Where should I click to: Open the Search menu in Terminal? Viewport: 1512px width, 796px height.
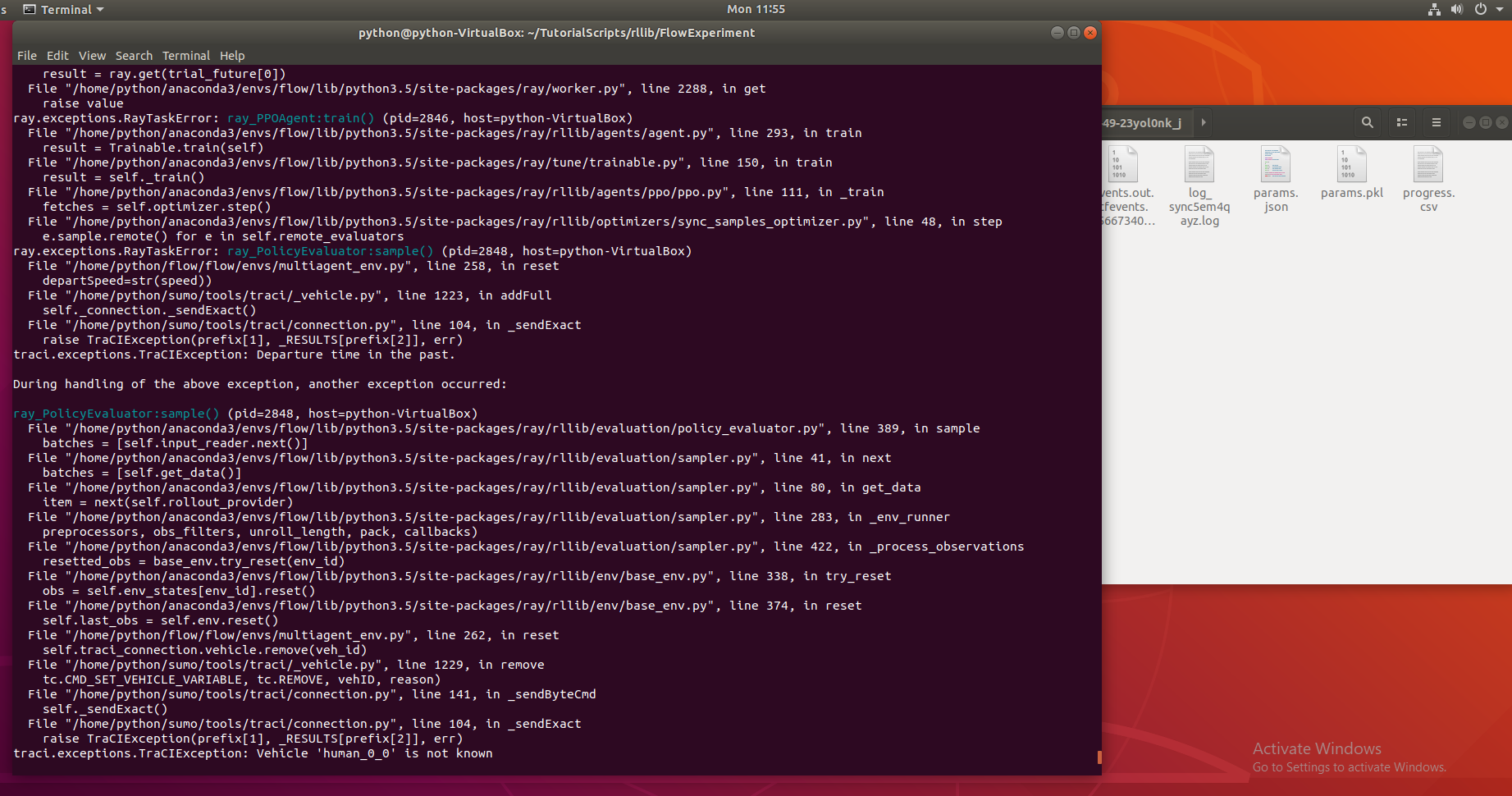point(134,55)
